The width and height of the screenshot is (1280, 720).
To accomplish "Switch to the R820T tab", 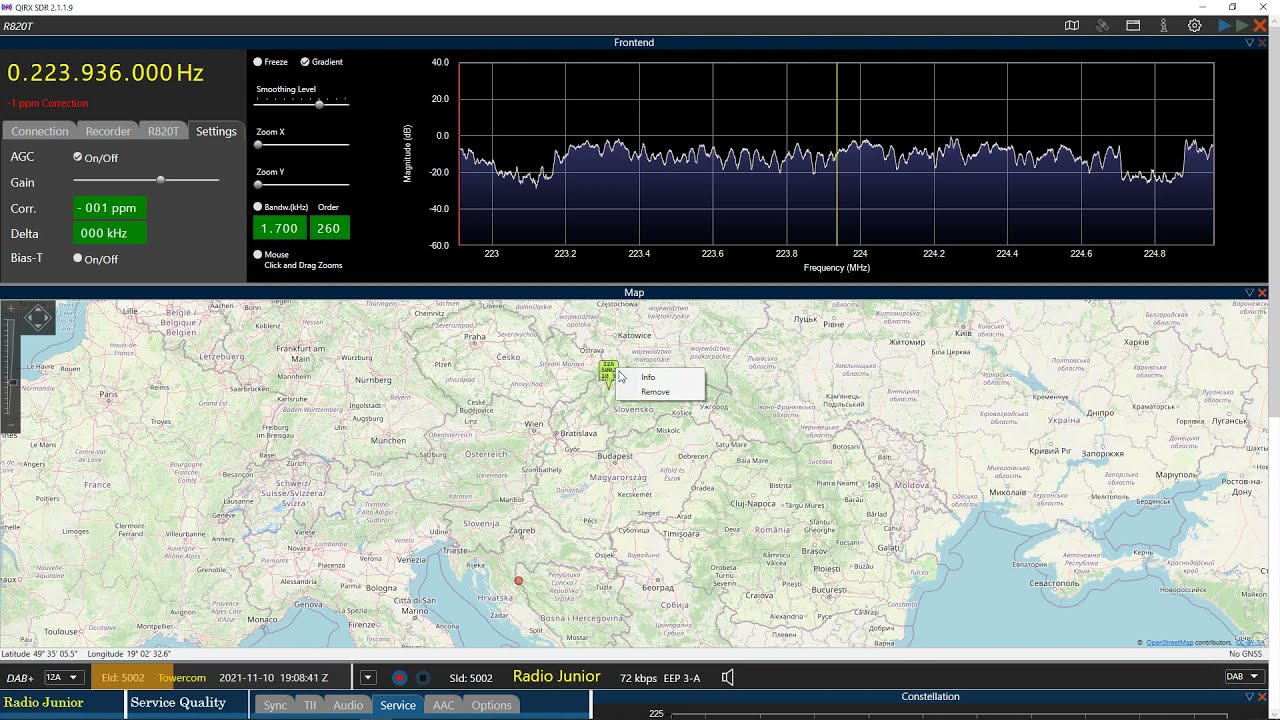I will (163, 131).
